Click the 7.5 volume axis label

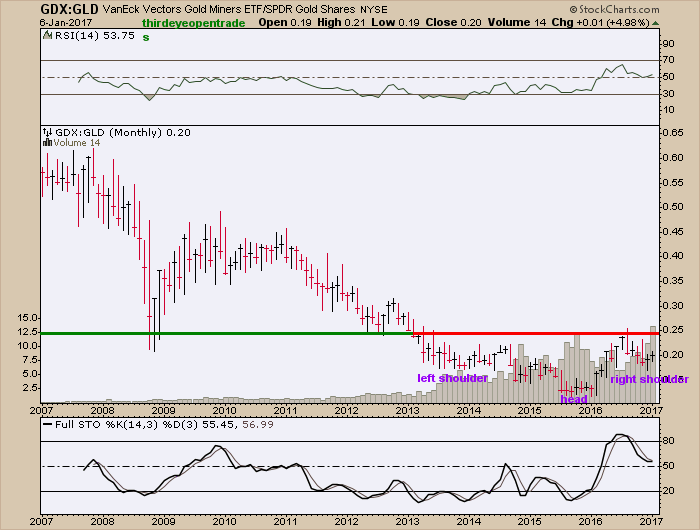tap(29, 360)
